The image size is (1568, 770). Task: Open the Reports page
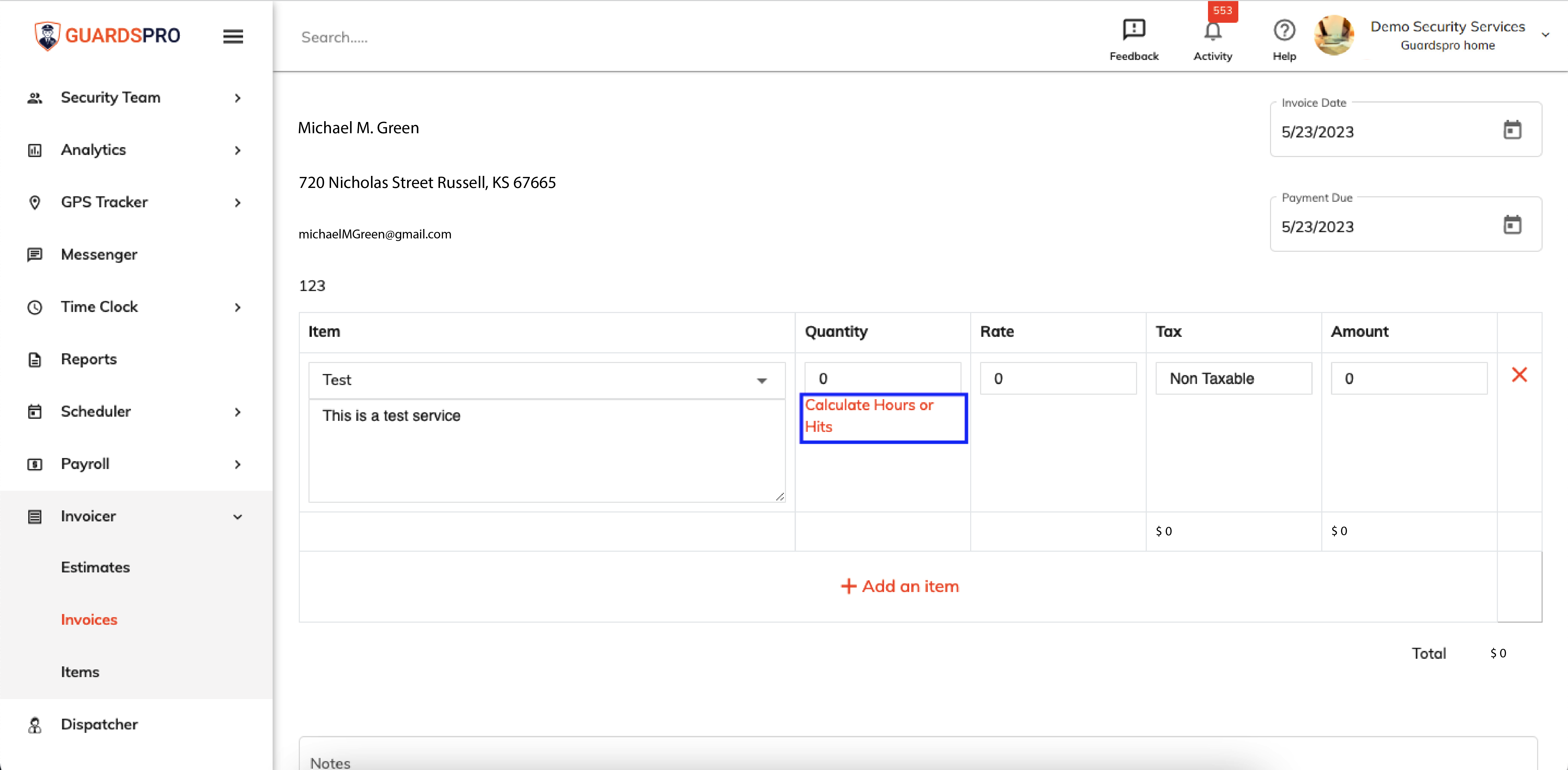pos(89,359)
